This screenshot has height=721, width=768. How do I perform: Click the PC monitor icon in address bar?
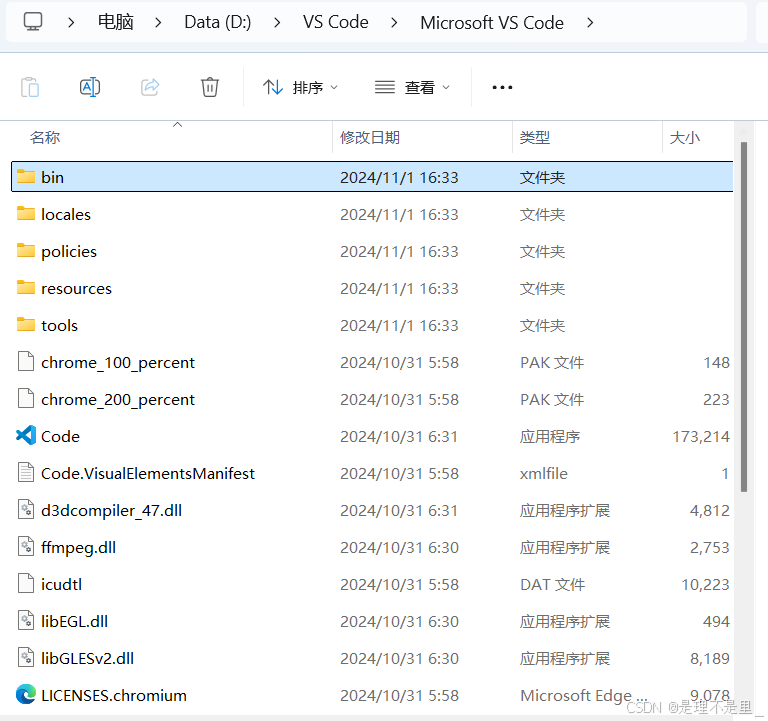[x=33, y=22]
